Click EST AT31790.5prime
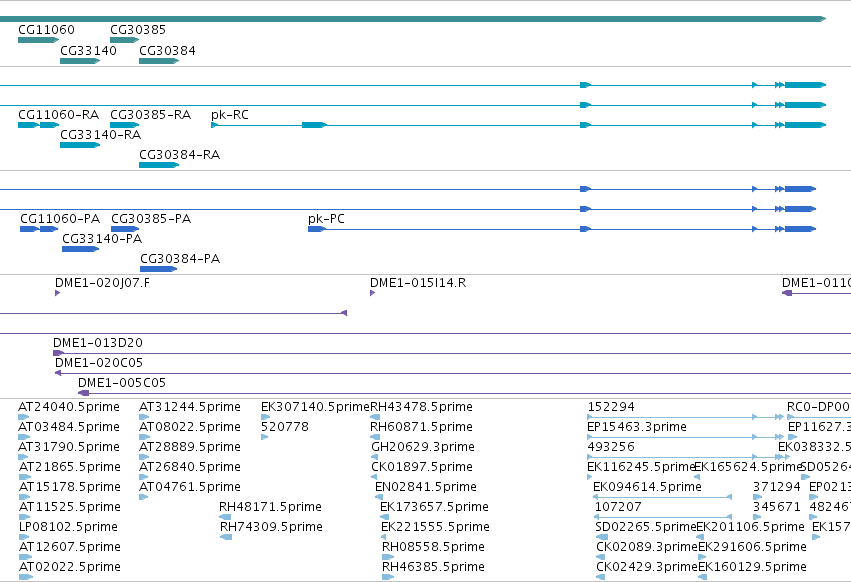The height and width of the screenshot is (582, 851). (x=69, y=447)
